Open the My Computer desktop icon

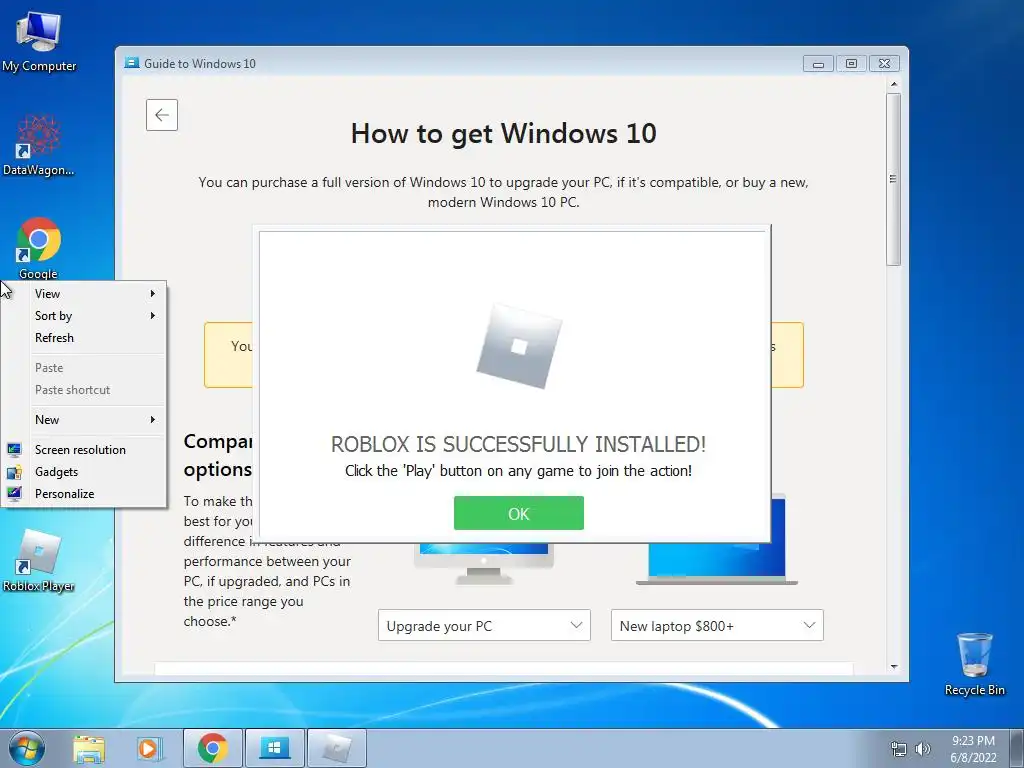click(39, 40)
